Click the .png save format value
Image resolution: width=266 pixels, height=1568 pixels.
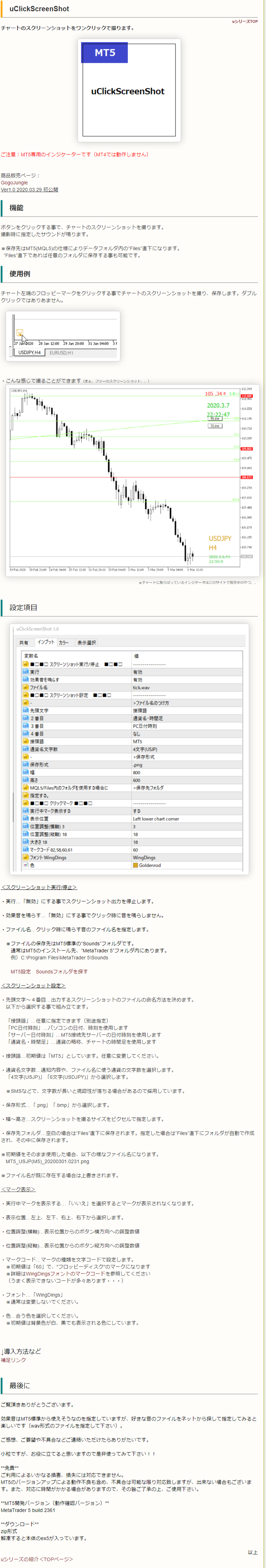(x=137, y=765)
